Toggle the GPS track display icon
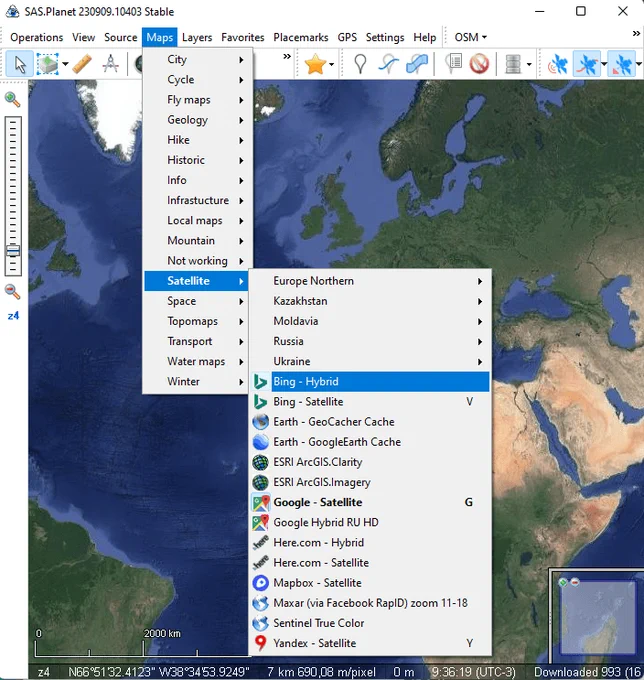This screenshot has width=644, height=680. pos(586,64)
